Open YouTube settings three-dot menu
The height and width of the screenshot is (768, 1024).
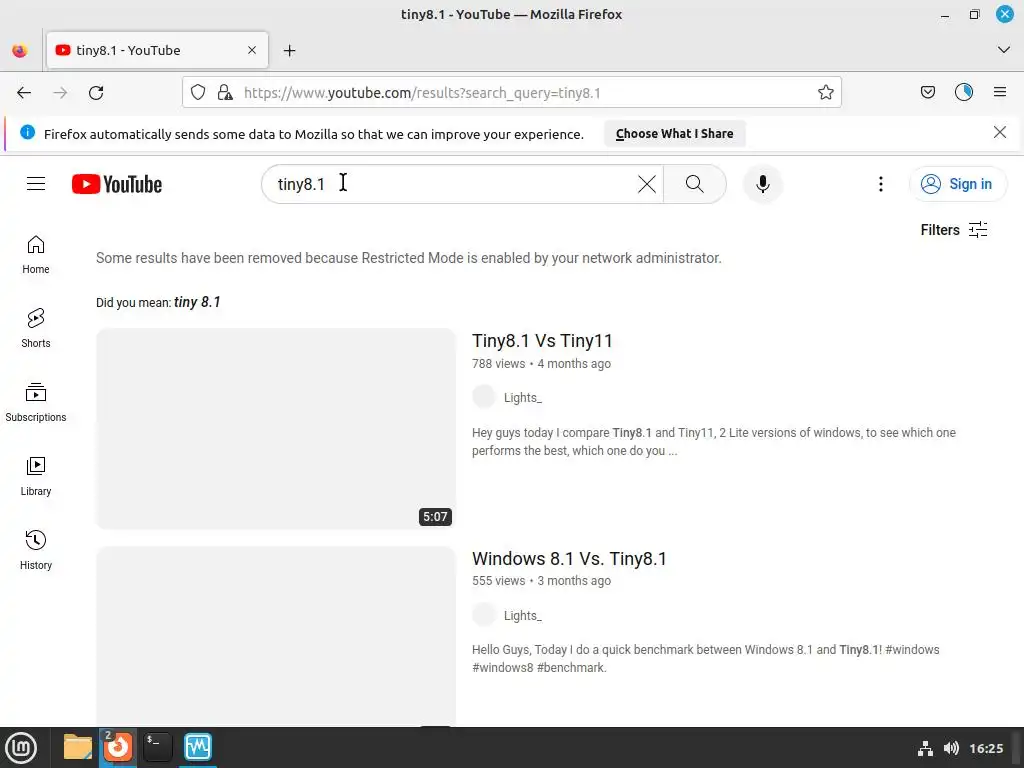(x=880, y=184)
